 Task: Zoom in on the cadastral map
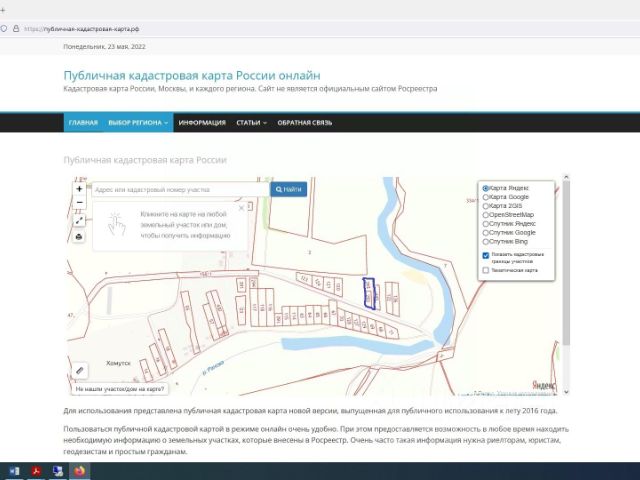tap(80, 189)
